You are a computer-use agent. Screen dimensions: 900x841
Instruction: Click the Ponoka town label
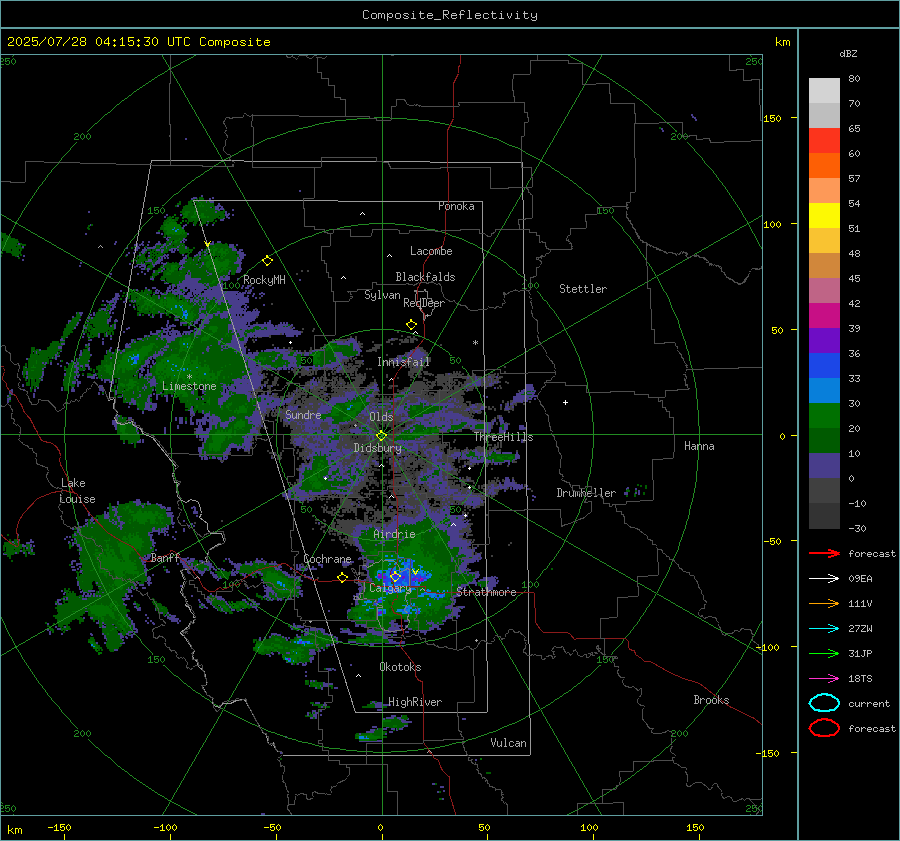(456, 206)
